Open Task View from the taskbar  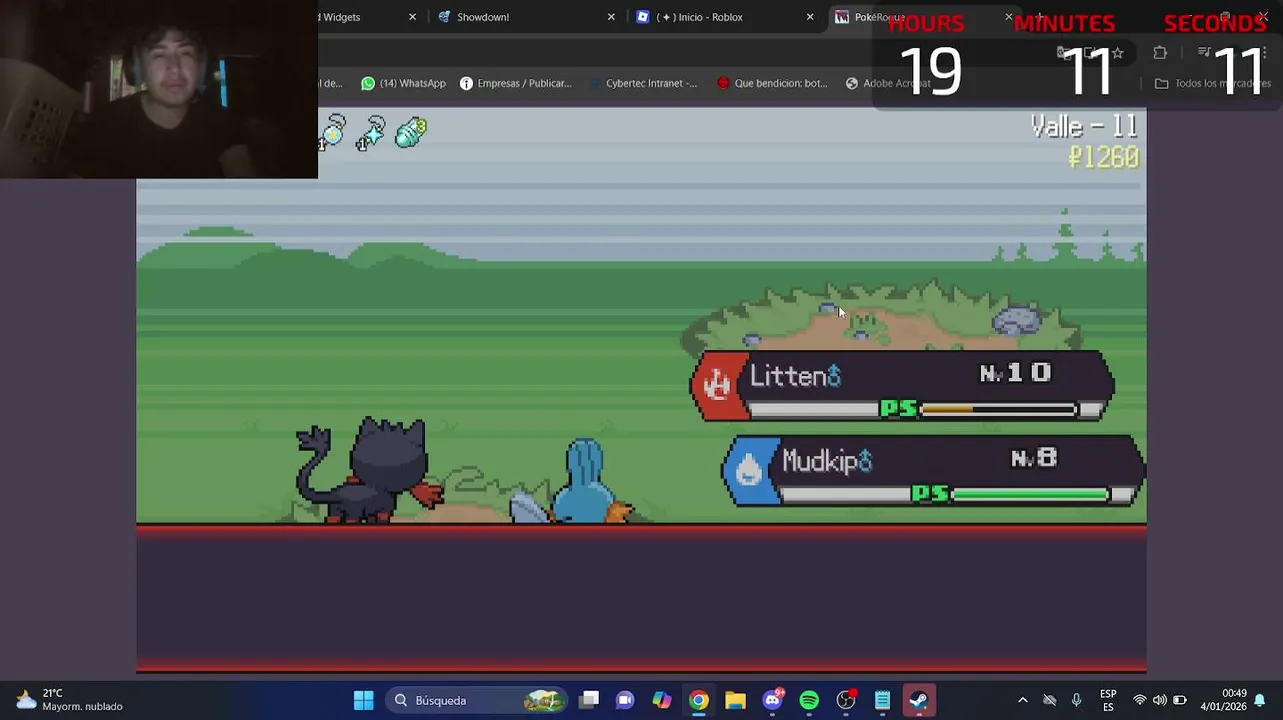(589, 700)
